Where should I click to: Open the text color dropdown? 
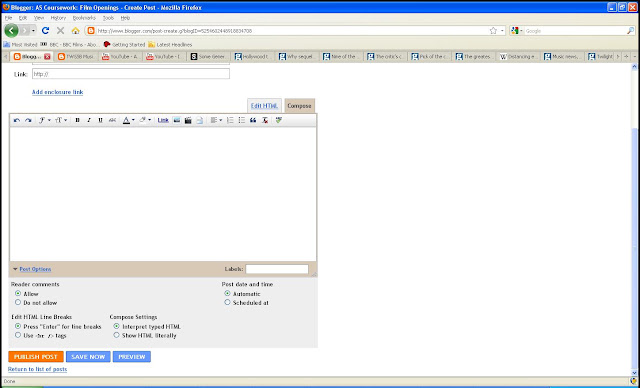pyautogui.click(x=129, y=120)
